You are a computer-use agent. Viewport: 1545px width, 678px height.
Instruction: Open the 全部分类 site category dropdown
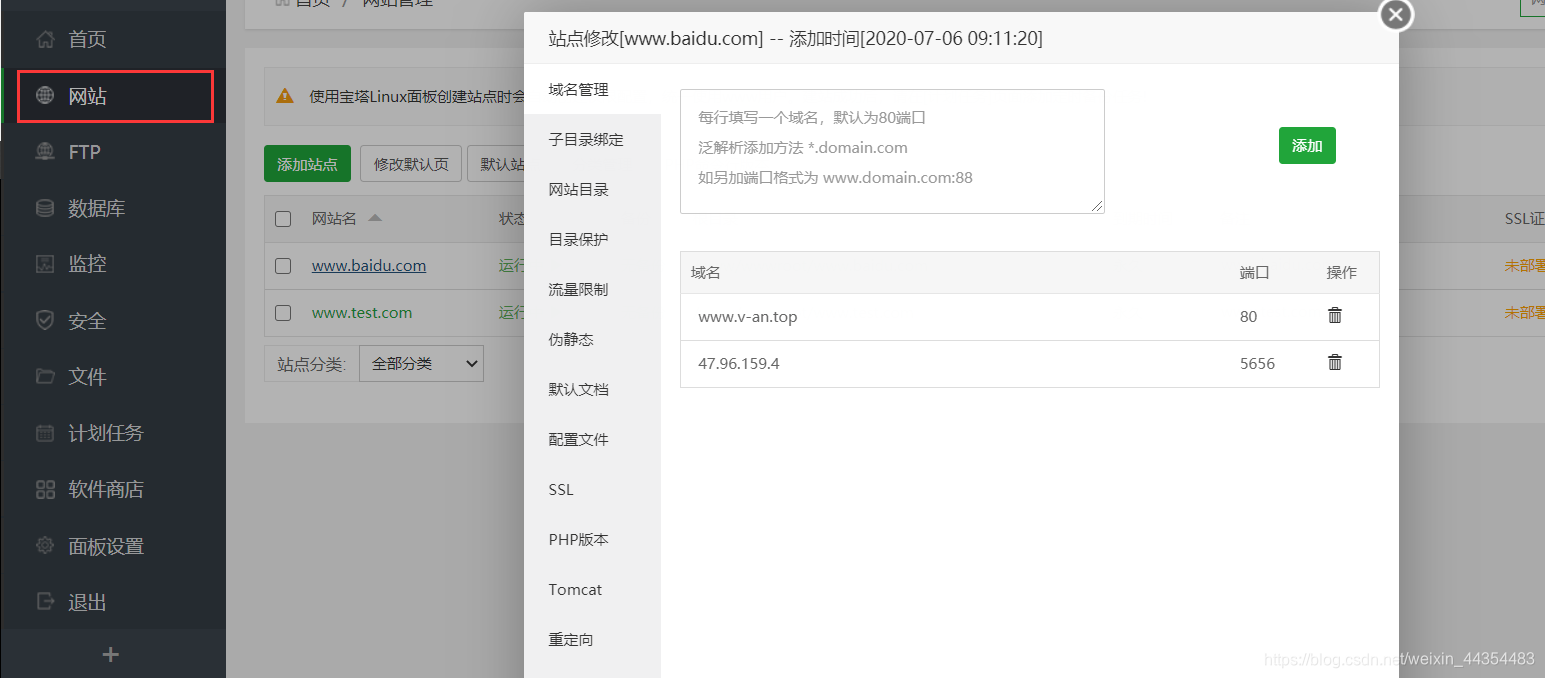point(421,363)
